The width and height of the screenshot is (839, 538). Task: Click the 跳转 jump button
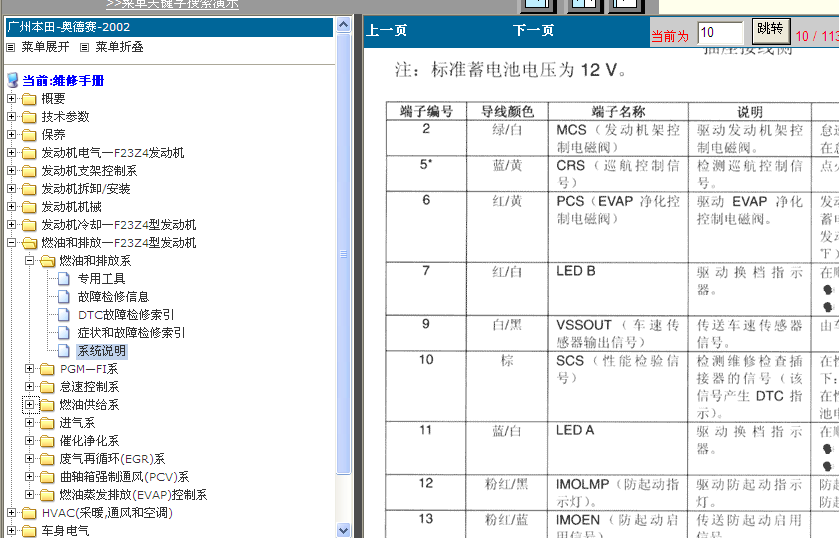click(x=771, y=30)
